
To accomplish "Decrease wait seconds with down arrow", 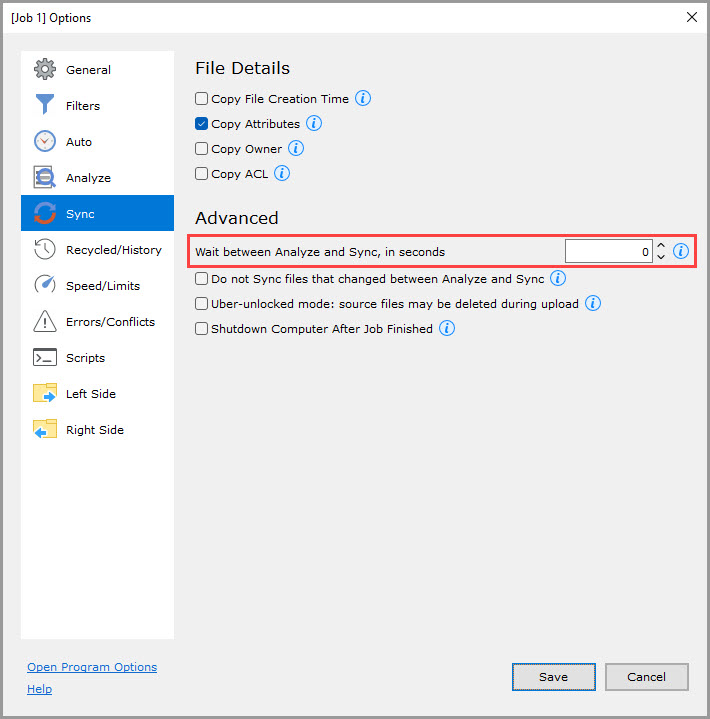I will tap(661, 257).
